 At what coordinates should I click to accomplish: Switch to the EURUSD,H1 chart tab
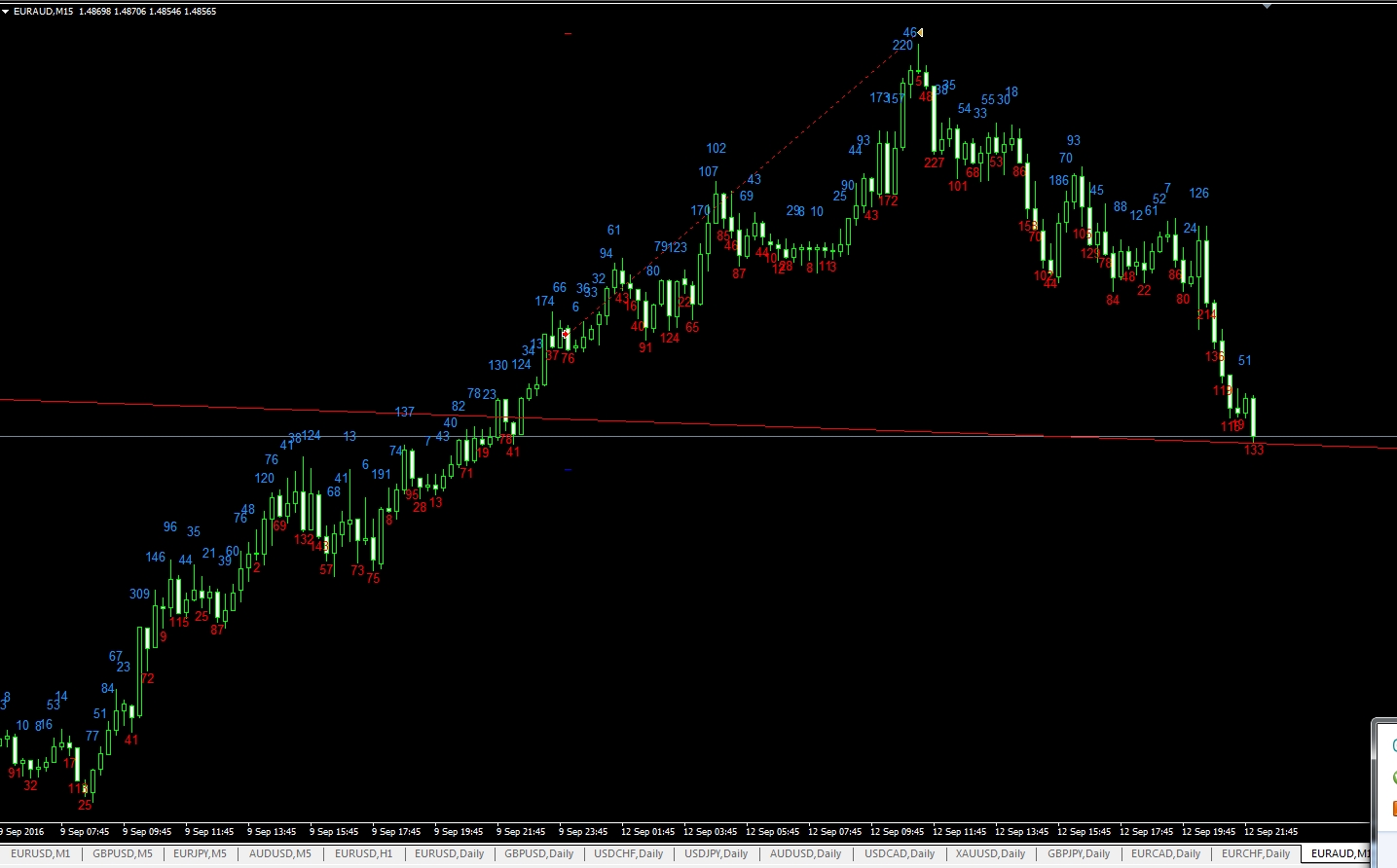(363, 853)
